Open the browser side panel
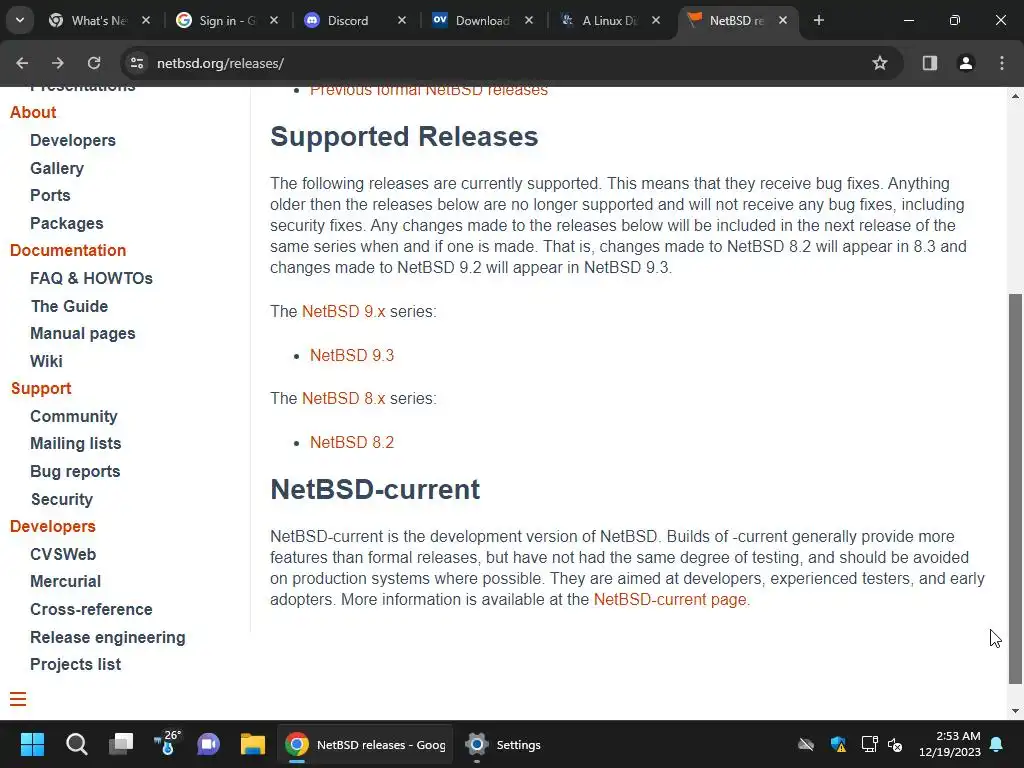This screenshot has height=768, width=1024. coord(930,63)
